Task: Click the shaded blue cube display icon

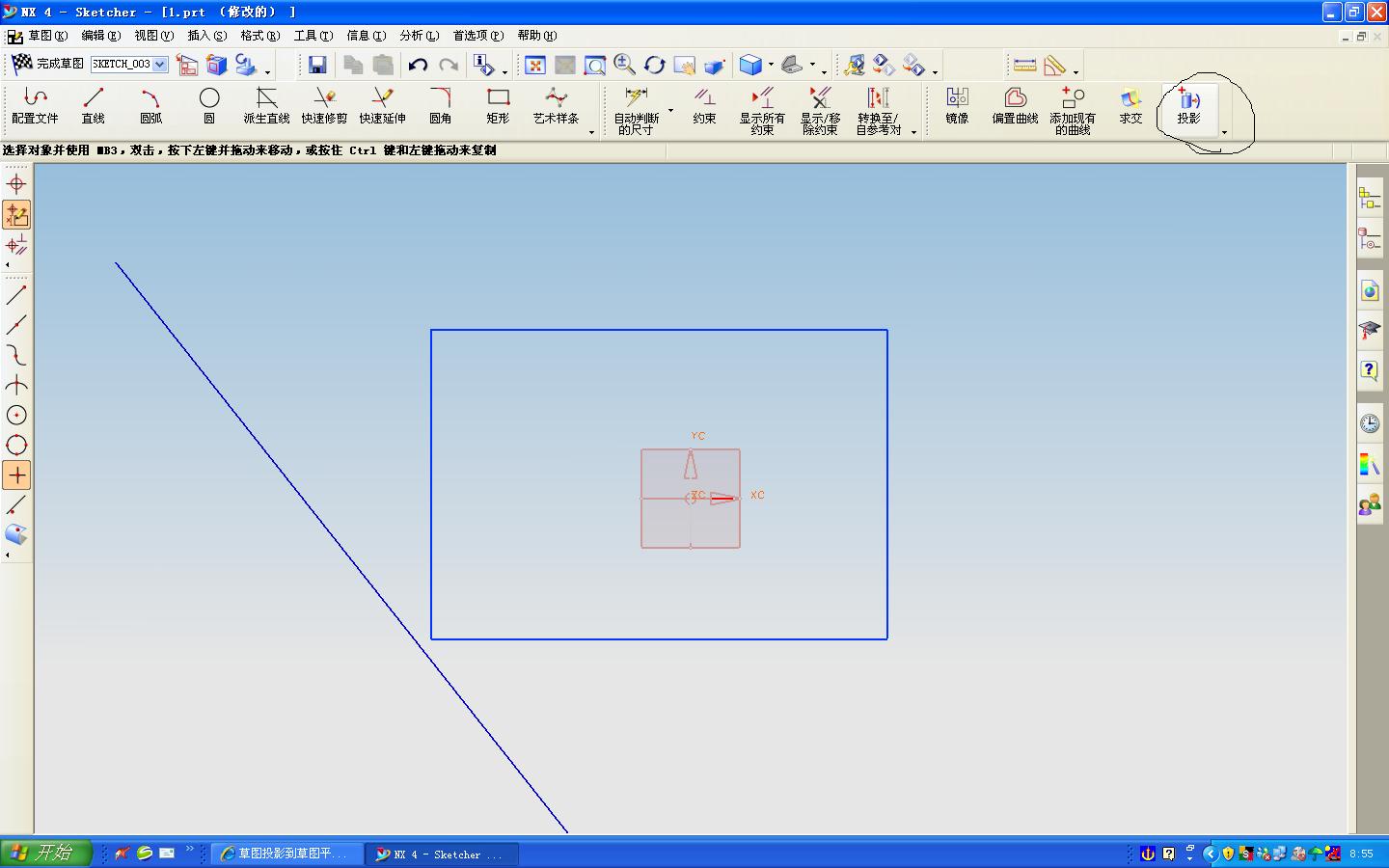Action: 750,65
